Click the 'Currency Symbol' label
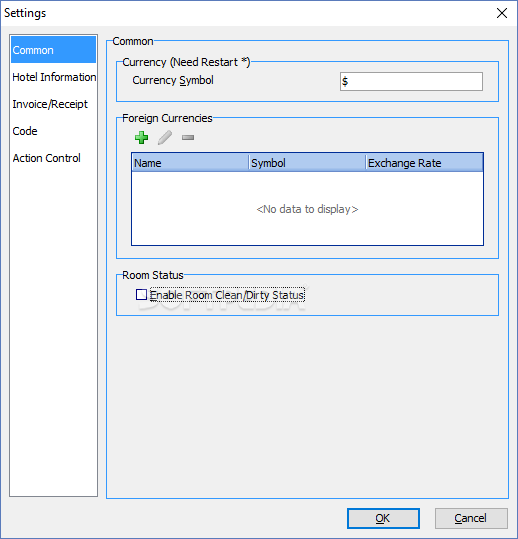518x539 pixels. pos(173,80)
